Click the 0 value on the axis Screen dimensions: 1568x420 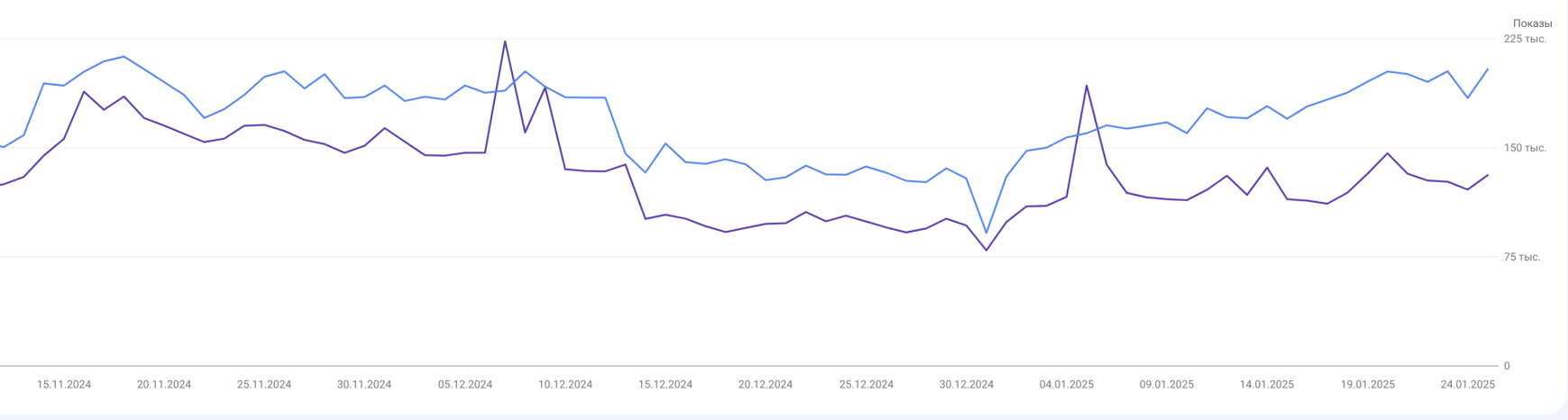click(x=1507, y=366)
